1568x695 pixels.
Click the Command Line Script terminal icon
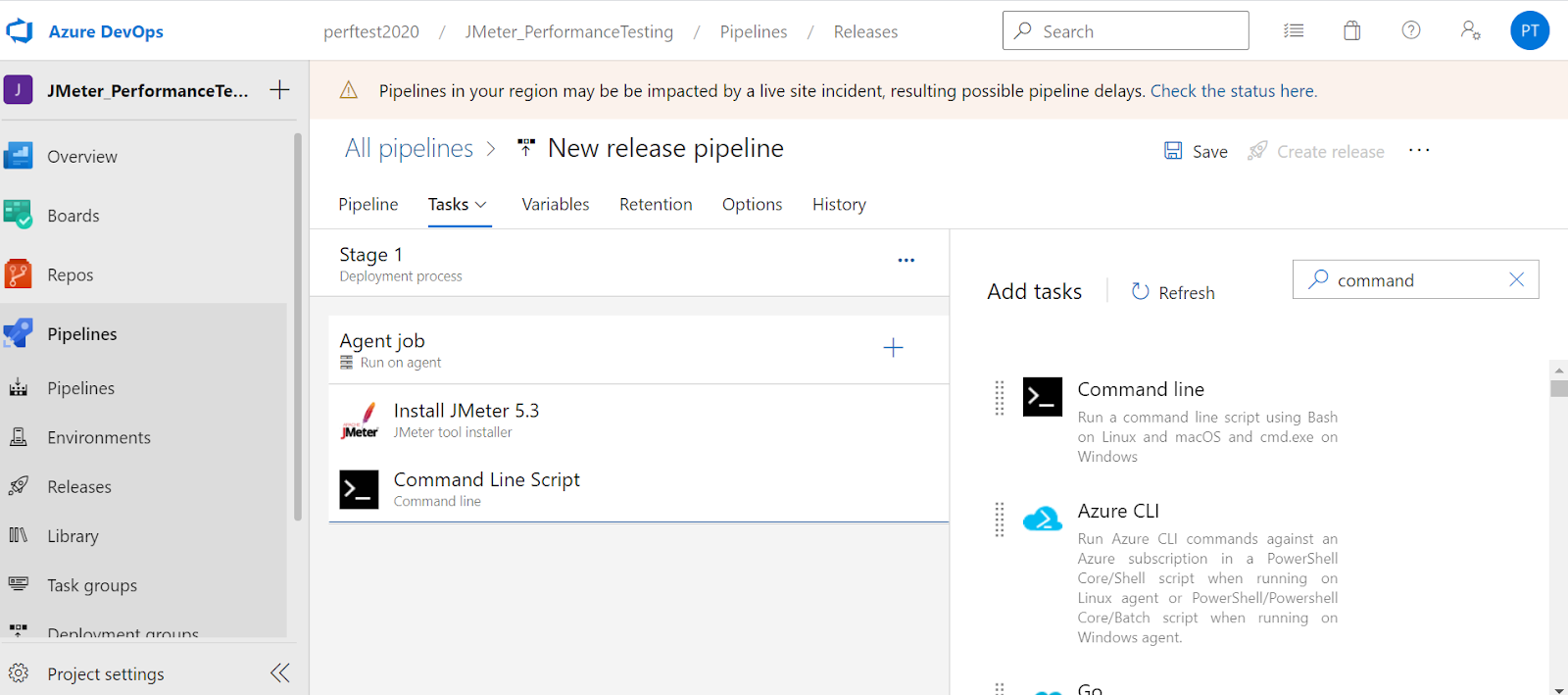click(x=359, y=489)
